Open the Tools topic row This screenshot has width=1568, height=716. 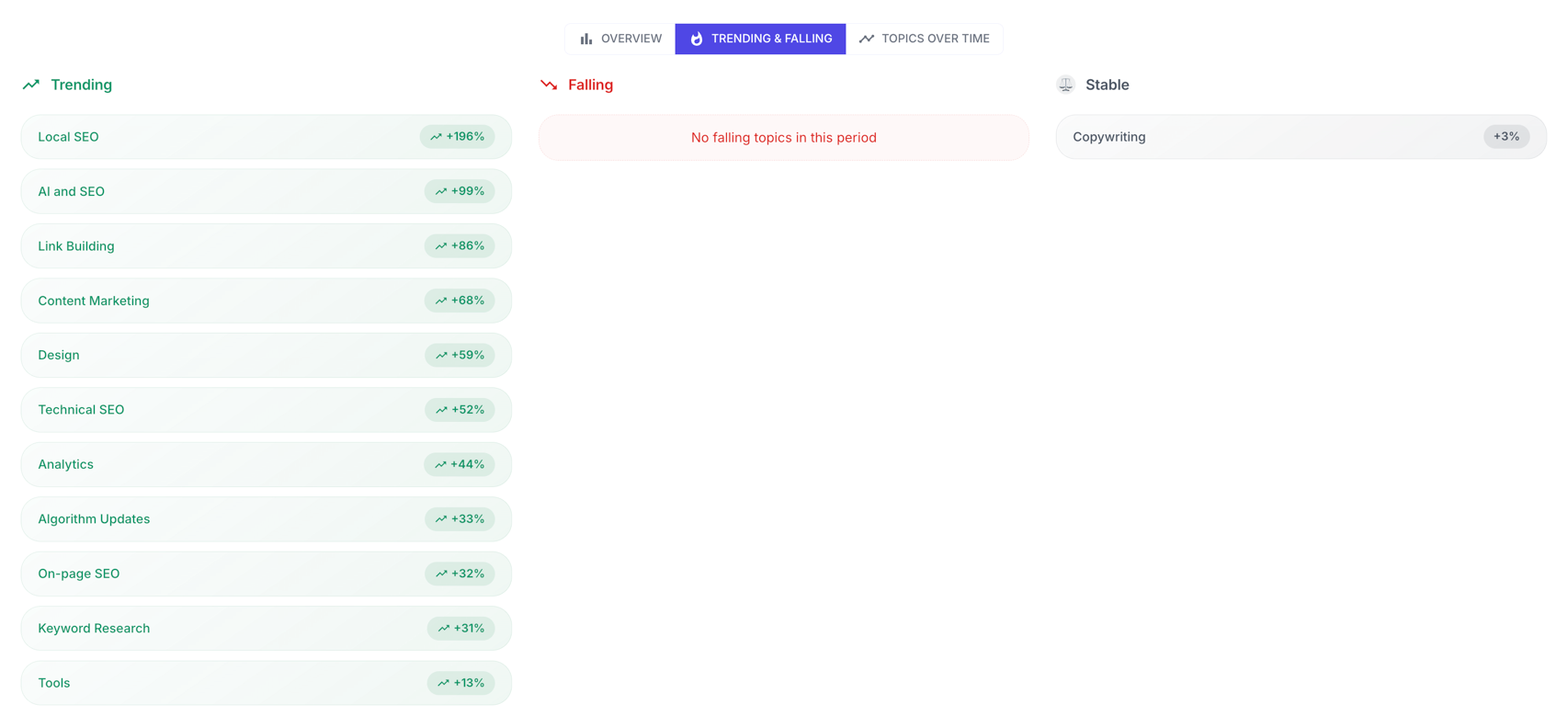[267, 683]
